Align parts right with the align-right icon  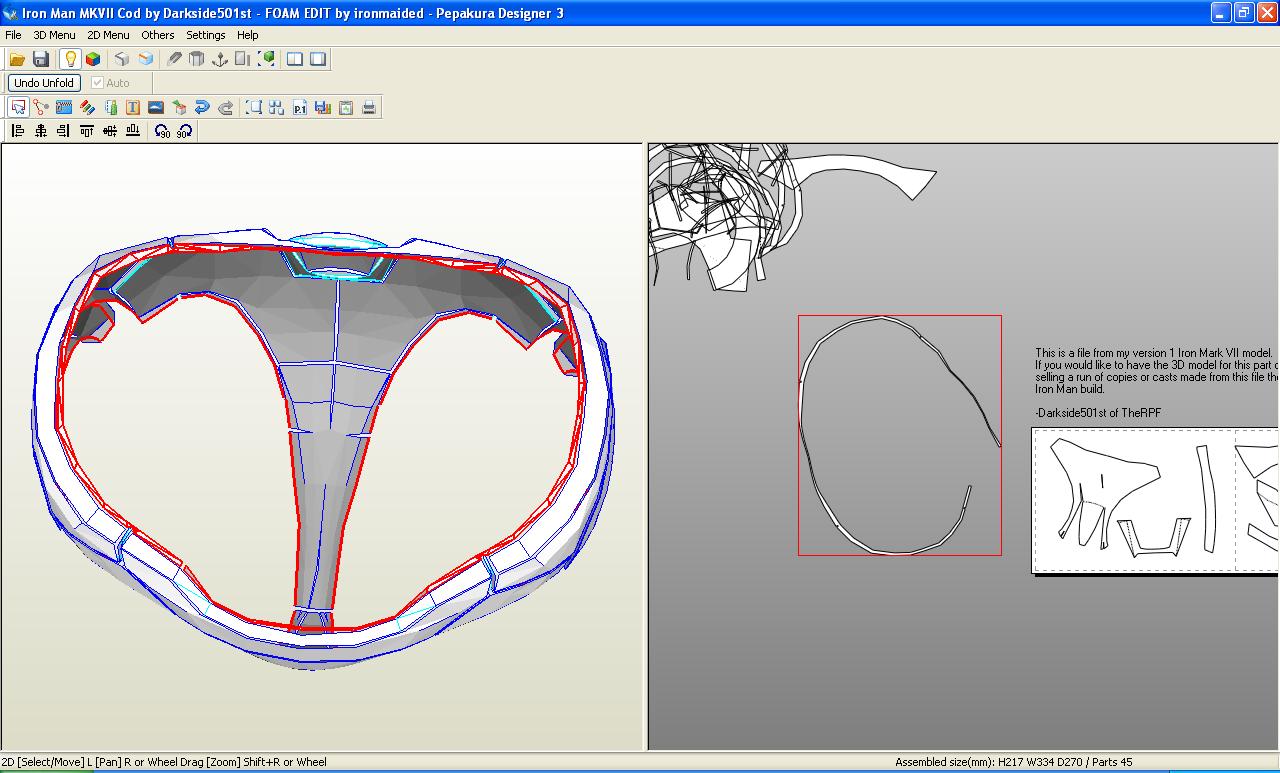point(64,131)
